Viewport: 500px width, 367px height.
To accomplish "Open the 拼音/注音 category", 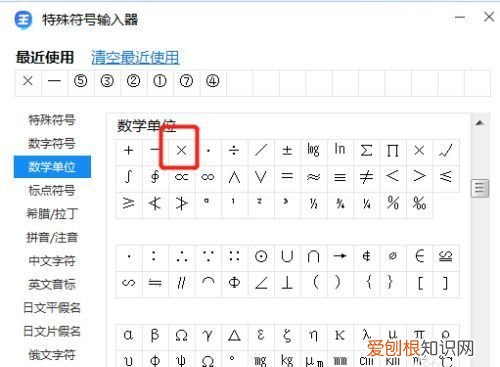I will tap(52, 238).
